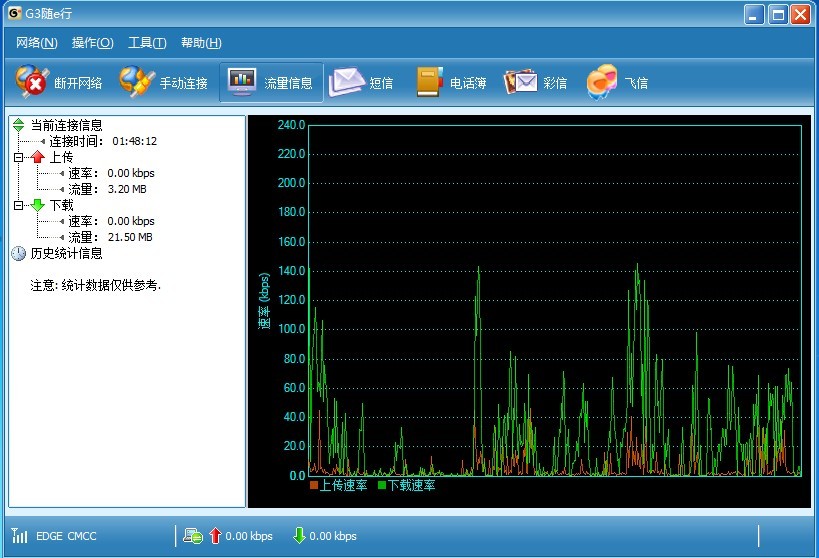819x558 pixels.
Task: Click the 240.0 axis label
Action: coord(291,125)
